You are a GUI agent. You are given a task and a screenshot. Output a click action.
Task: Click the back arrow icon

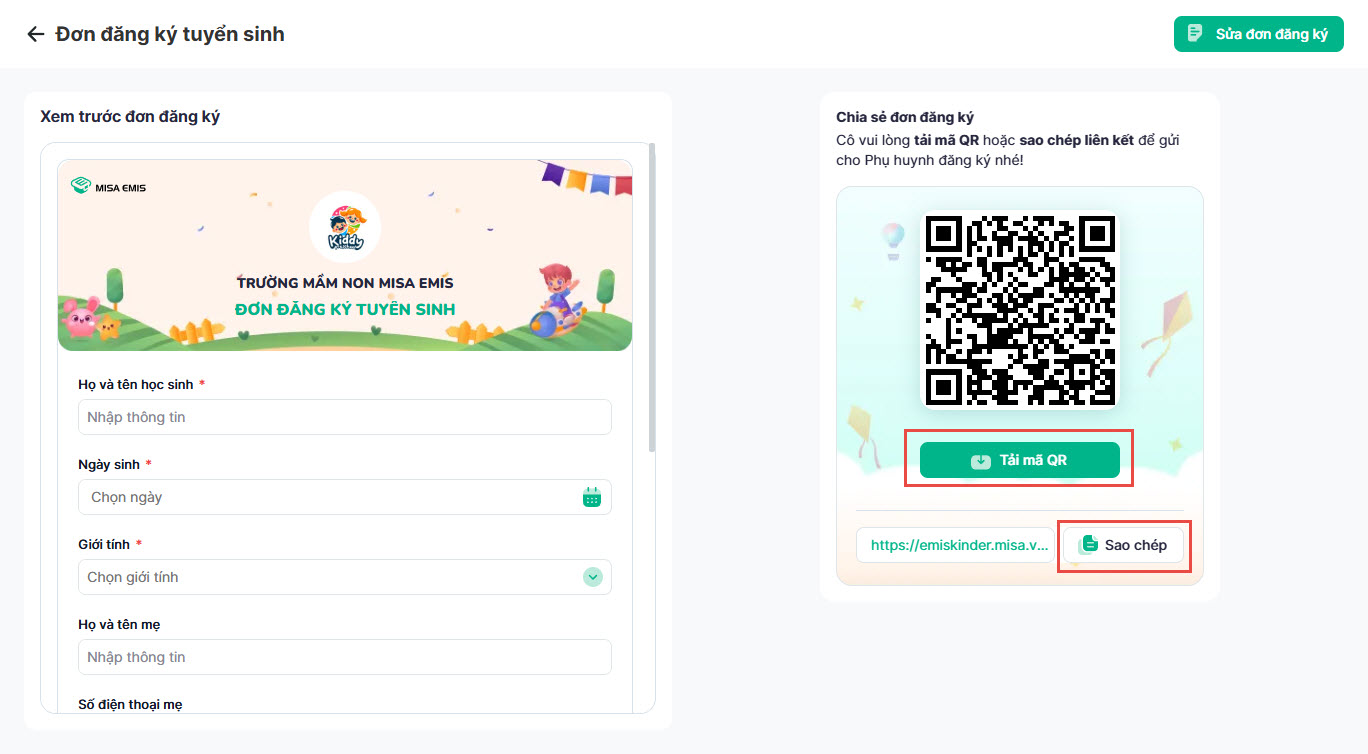pos(36,34)
